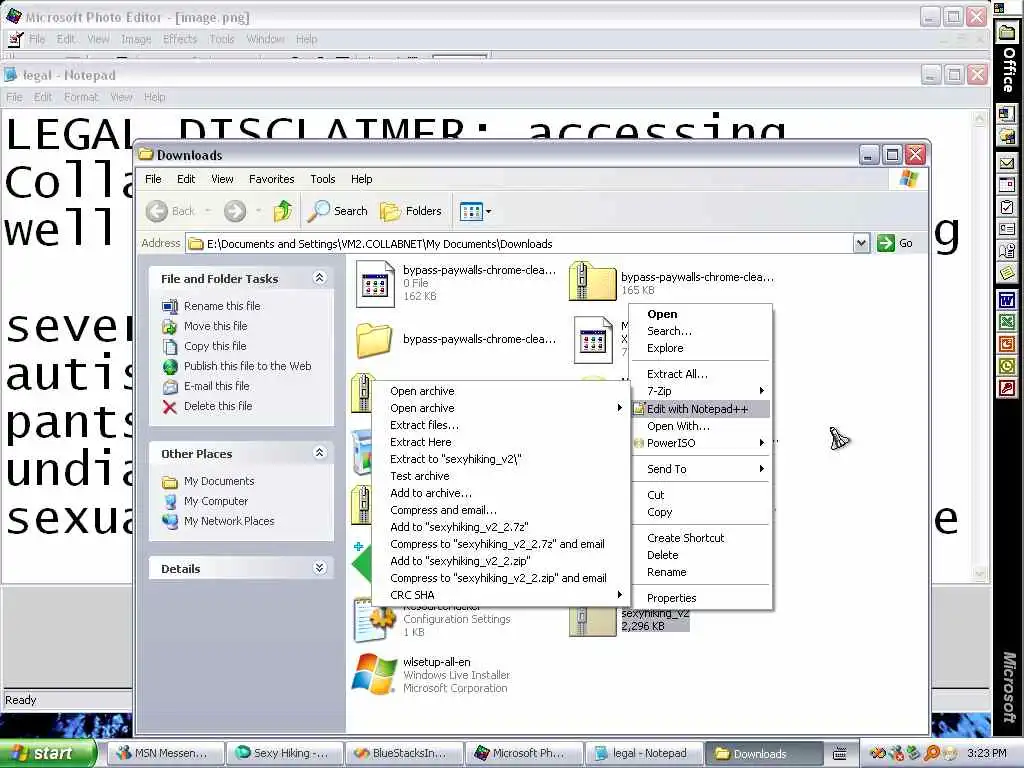Open Properties from context menu
This screenshot has width=1024, height=768.
(701, 598)
